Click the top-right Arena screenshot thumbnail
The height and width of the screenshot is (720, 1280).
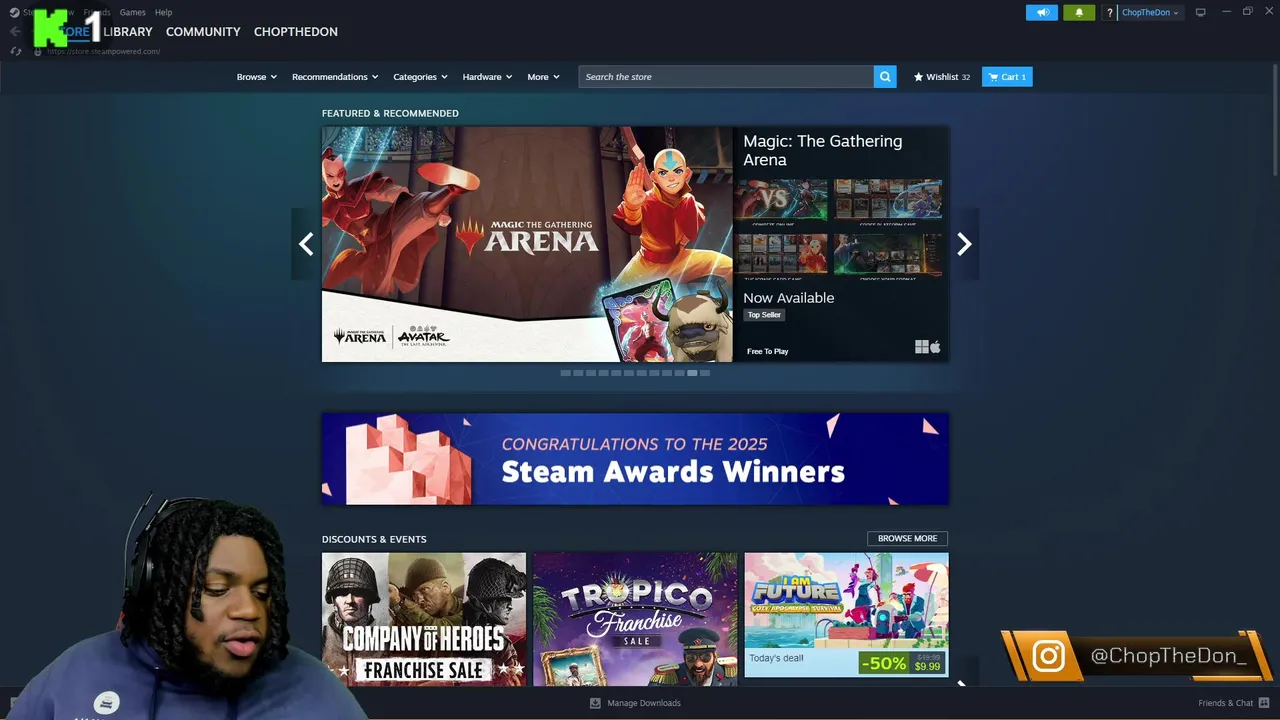coord(888,203)
